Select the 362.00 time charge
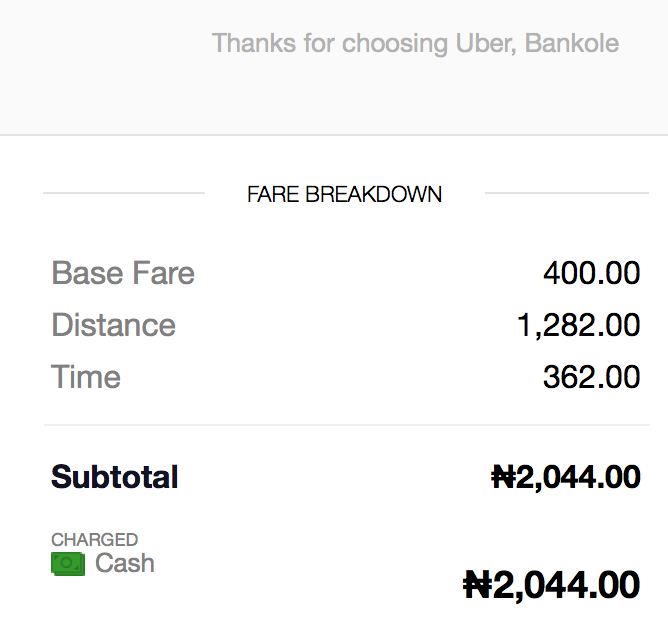Image resolution: width=668 pixels, height=644 pixels. (x=591, y=378)
